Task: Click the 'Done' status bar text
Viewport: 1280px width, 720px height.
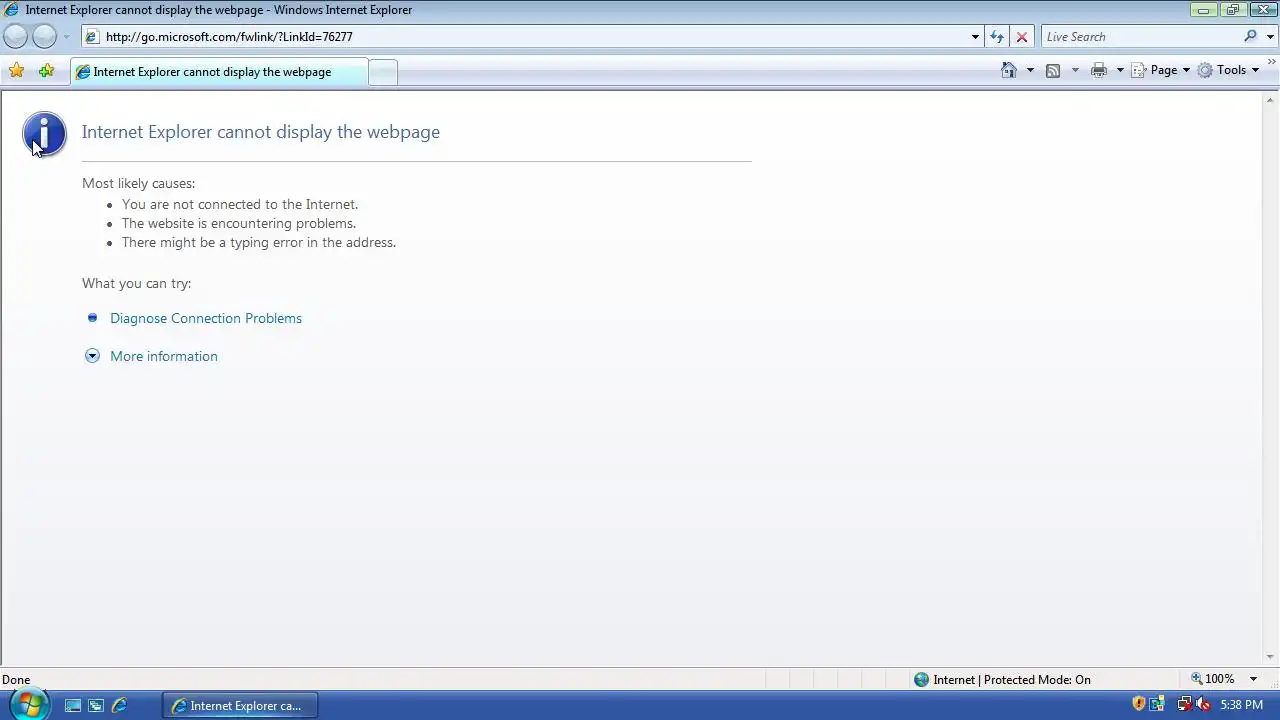Action: [x=16, y=679]
